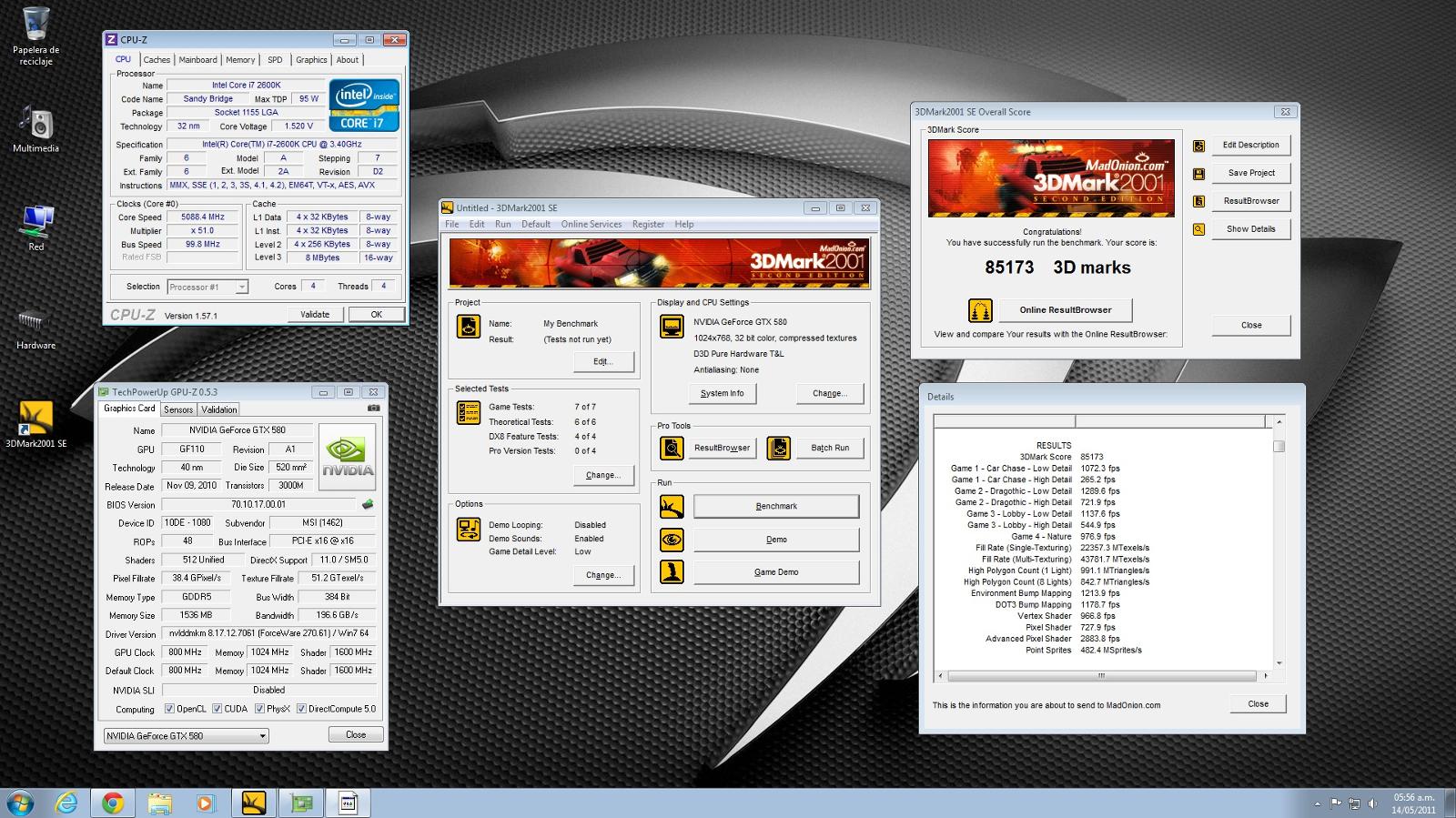Launch Google Chrome from taskbar
Screen dimensions: 1456x818
113,803
